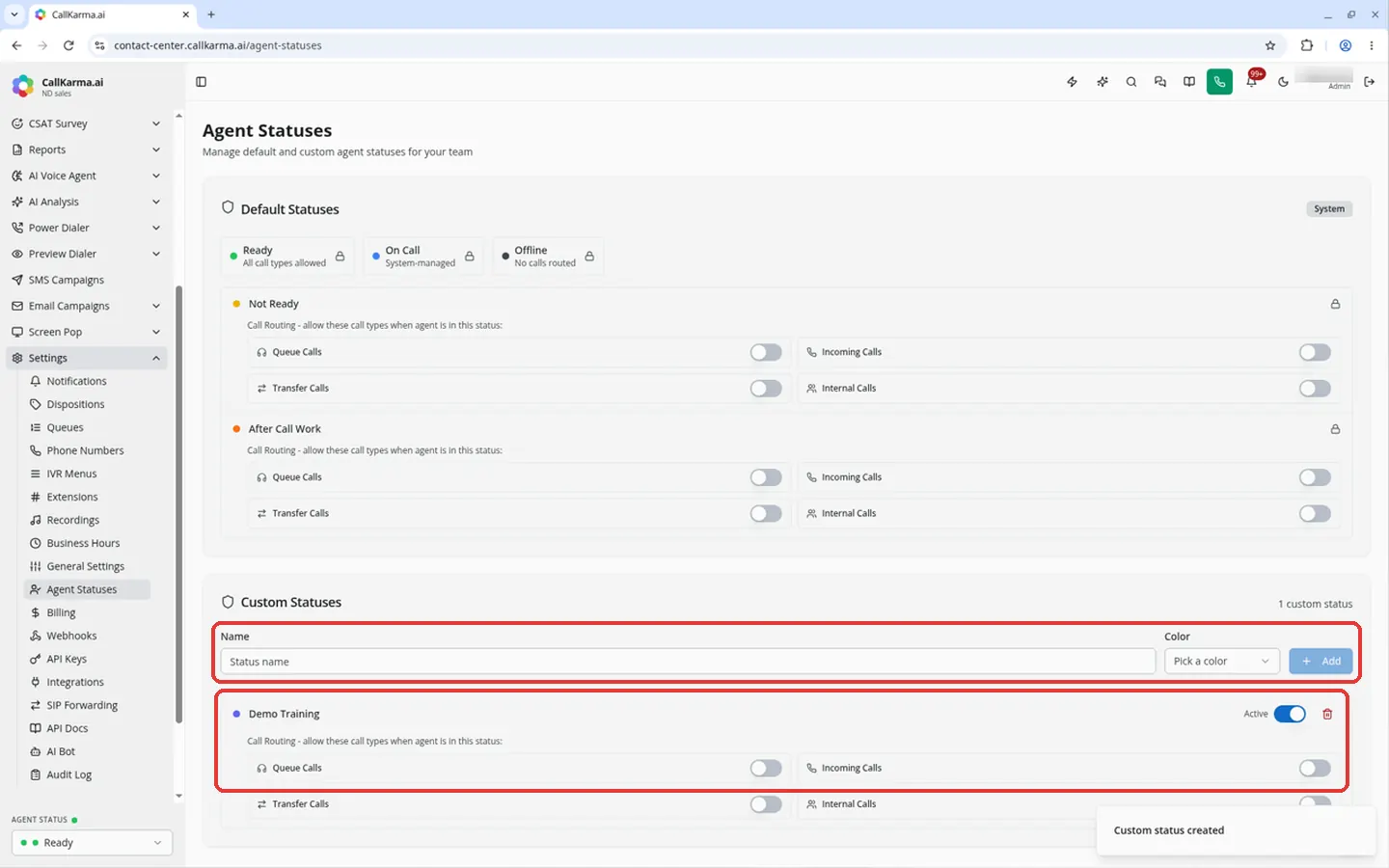Click the Add custom status button

1321,661
